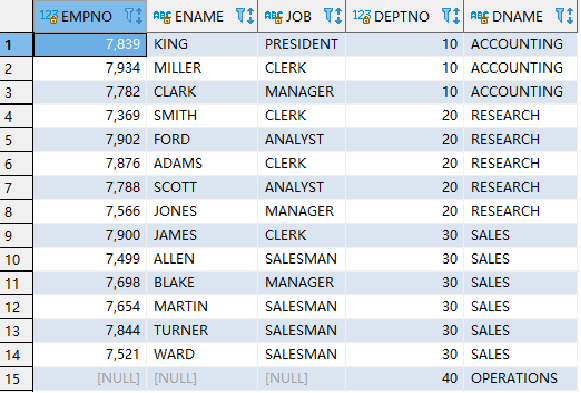Click the cell containing PRESIDENT
Viewport: 581px width, 393px height.
[x=302, y=44]
